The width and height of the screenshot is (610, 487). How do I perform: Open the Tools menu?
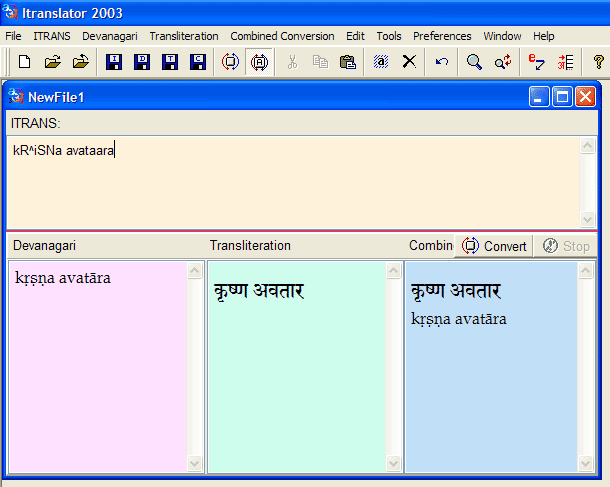pos(389,36)
